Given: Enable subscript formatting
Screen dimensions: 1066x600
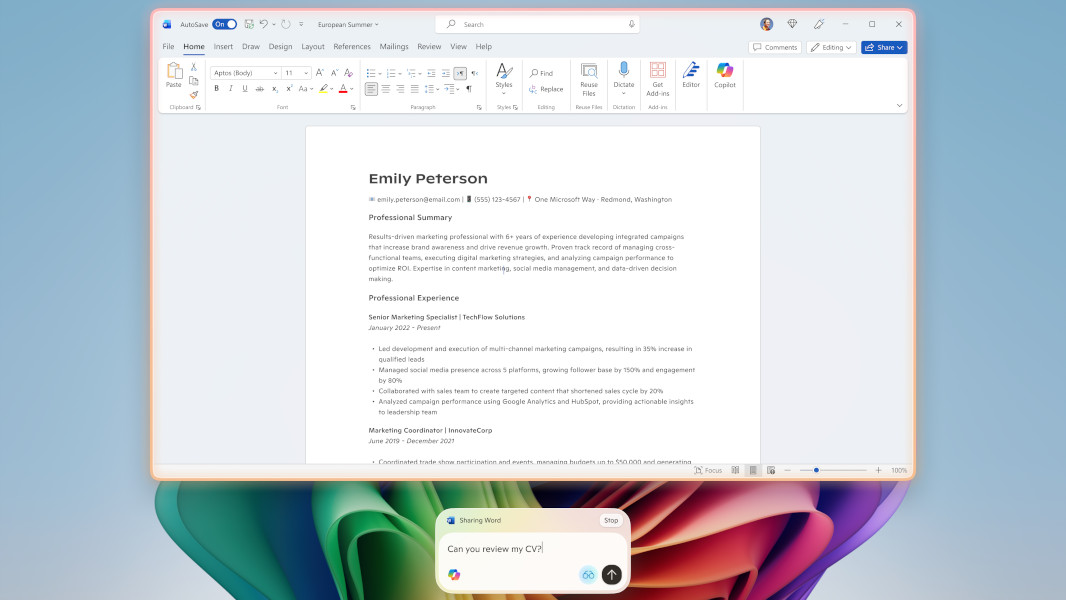Looking at the screenshot, I should [x=275, y=89].
